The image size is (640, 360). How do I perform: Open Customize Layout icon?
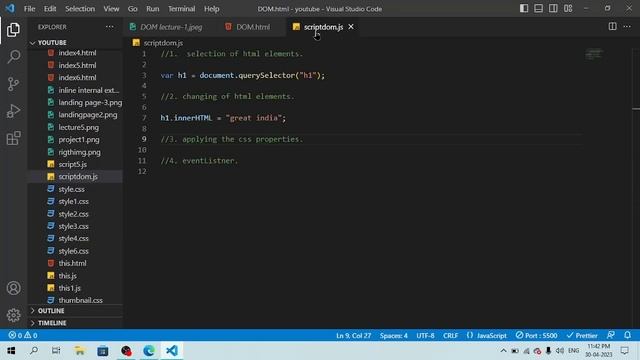click(x=568, y=9)
